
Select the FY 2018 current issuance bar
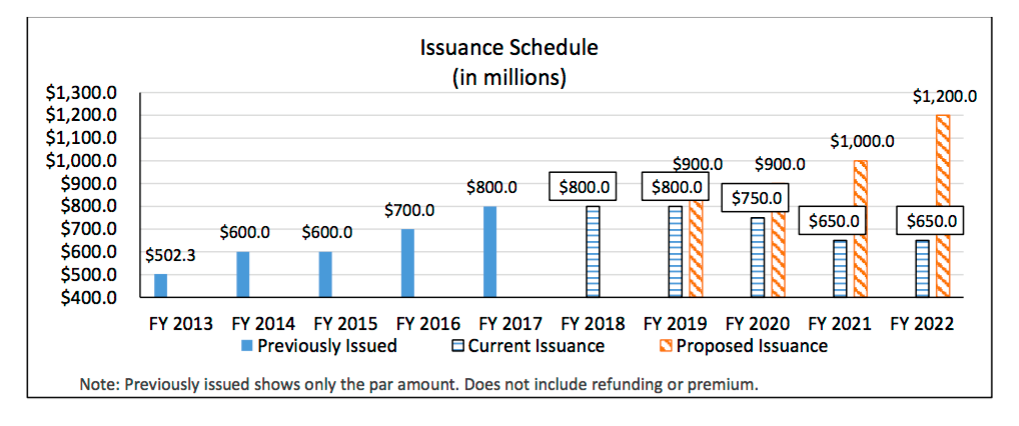pyautogui.click(x=592, y=251)
